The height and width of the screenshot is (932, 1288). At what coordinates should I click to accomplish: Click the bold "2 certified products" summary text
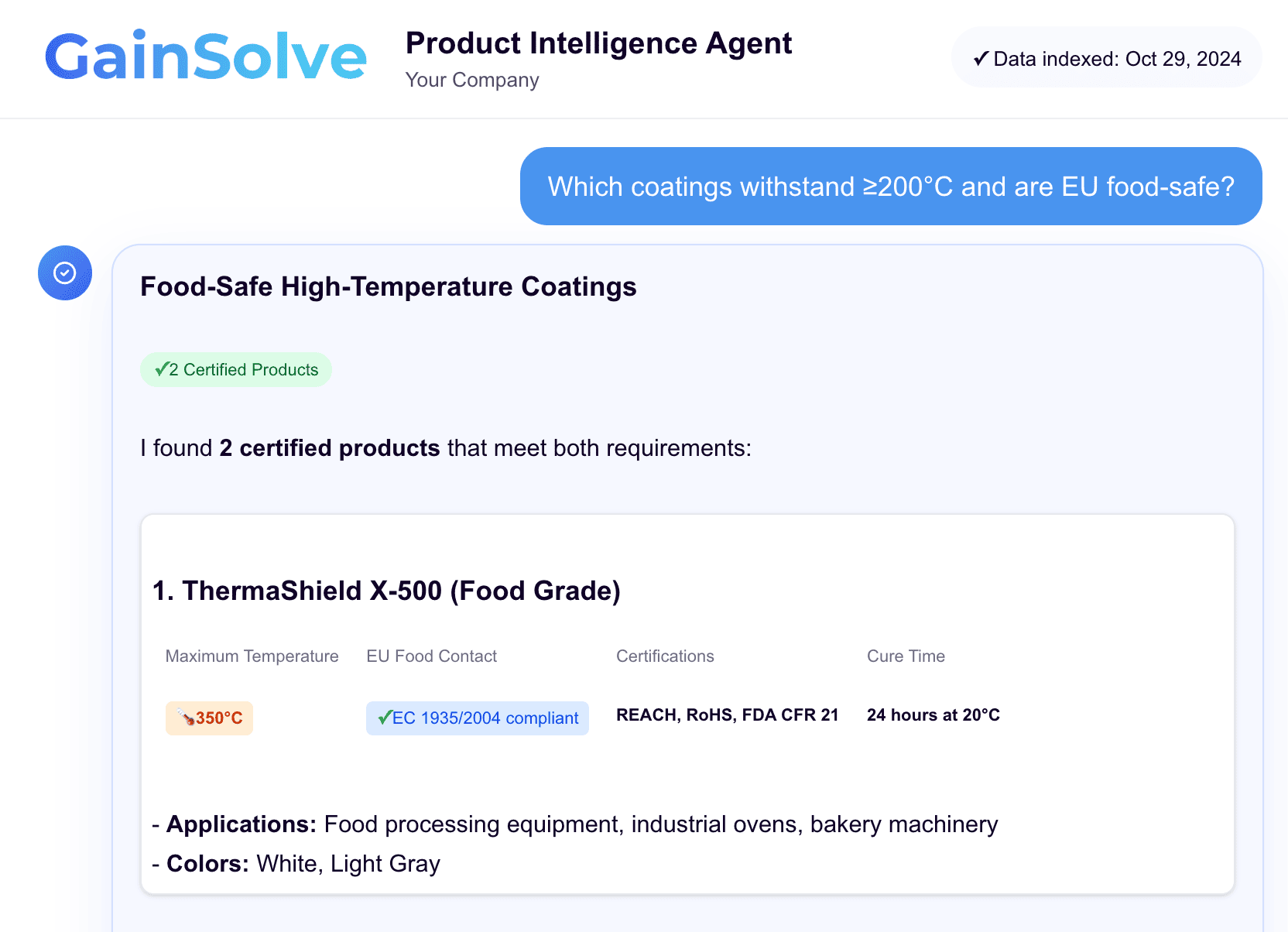pos(330,448)
